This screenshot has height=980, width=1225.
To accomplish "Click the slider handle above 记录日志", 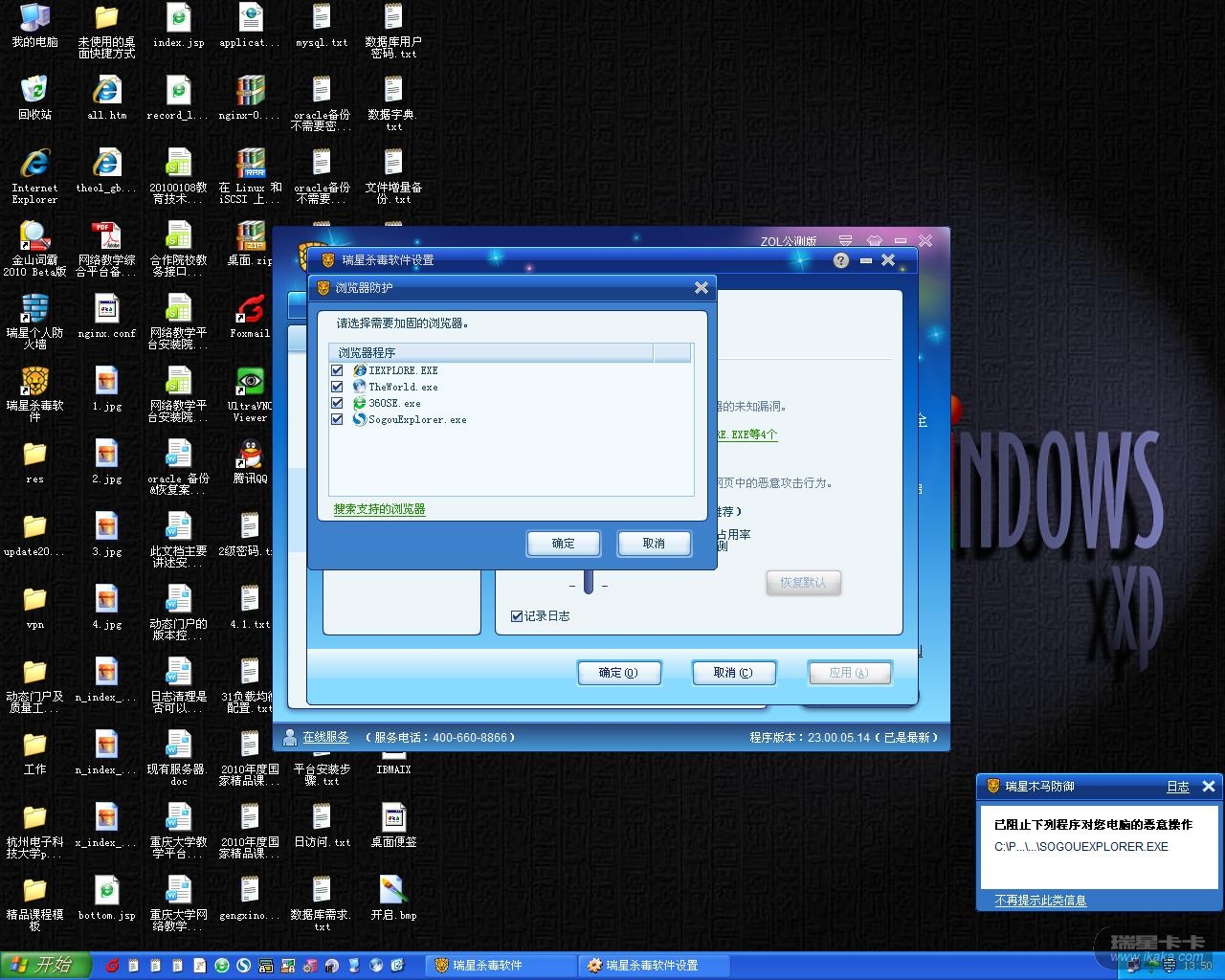I will 589,581.
